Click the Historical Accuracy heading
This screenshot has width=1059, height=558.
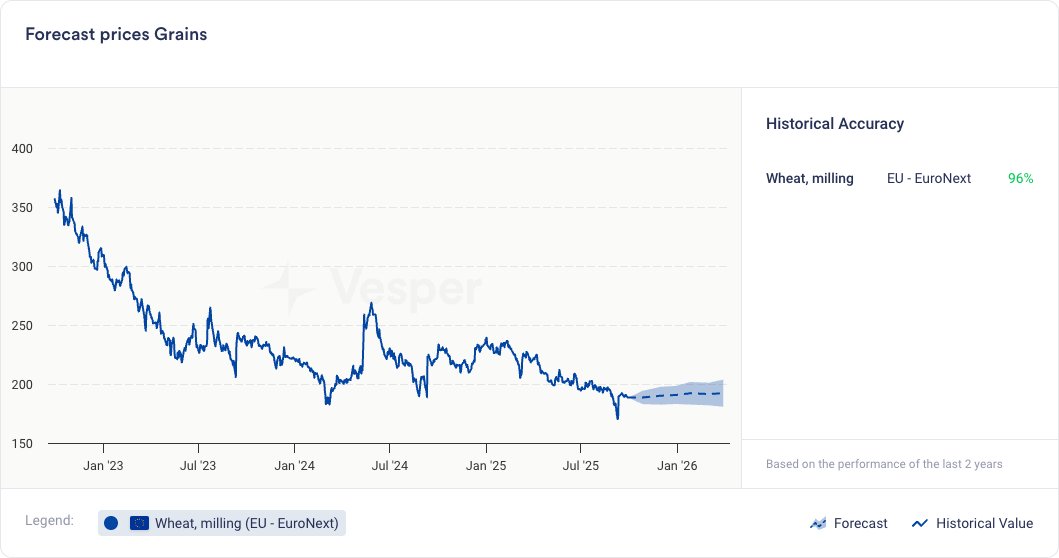tap(834, 124)
